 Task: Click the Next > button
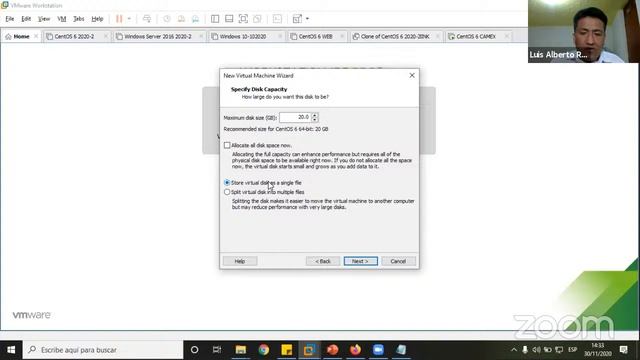click(361, 261)
